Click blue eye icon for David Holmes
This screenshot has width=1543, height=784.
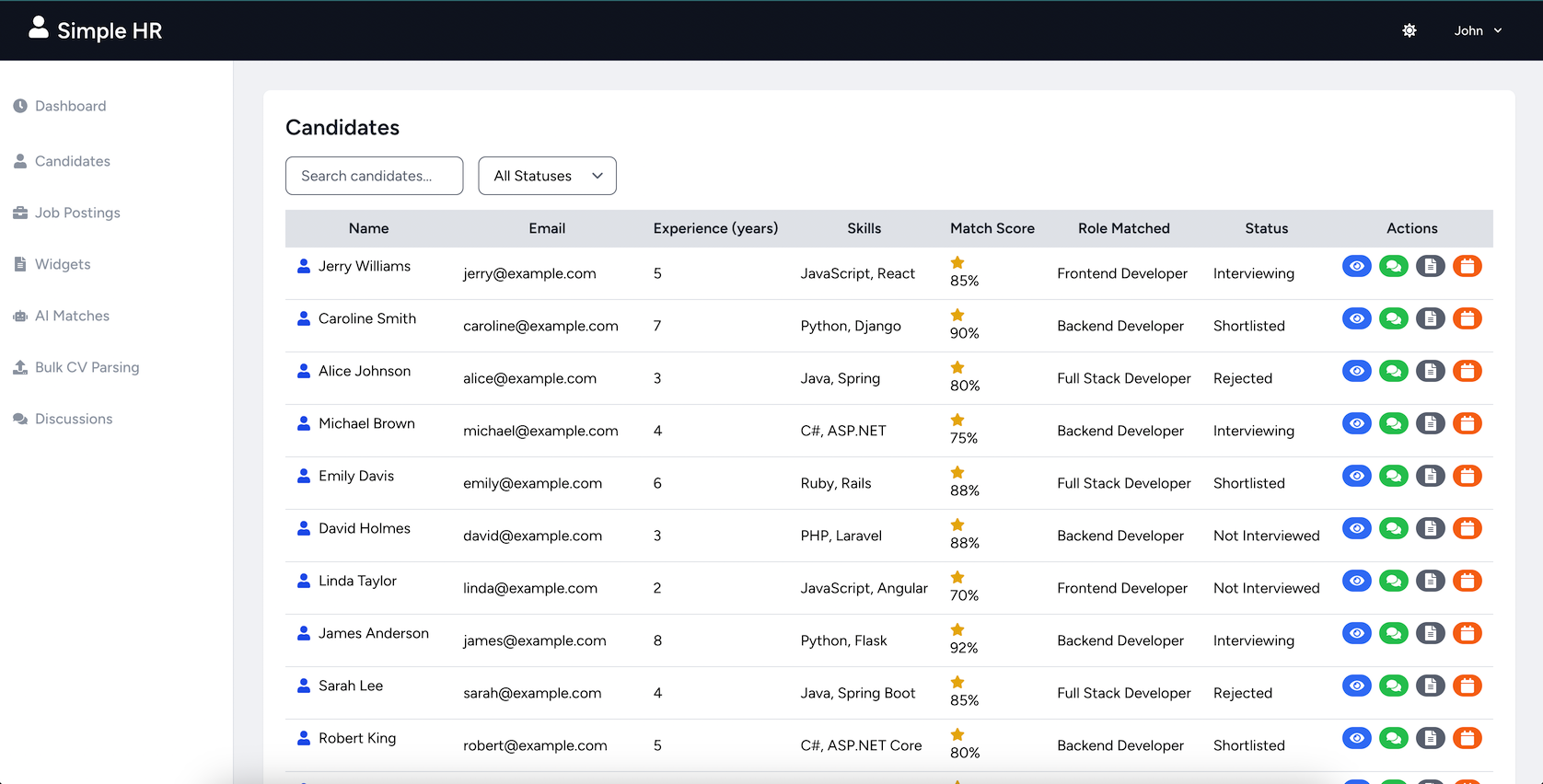coord(1356,529)
